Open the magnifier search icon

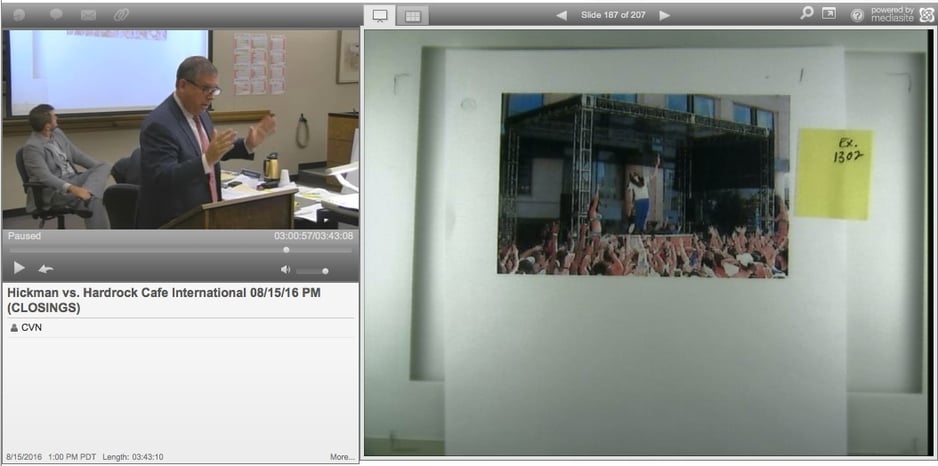point(806,14)
